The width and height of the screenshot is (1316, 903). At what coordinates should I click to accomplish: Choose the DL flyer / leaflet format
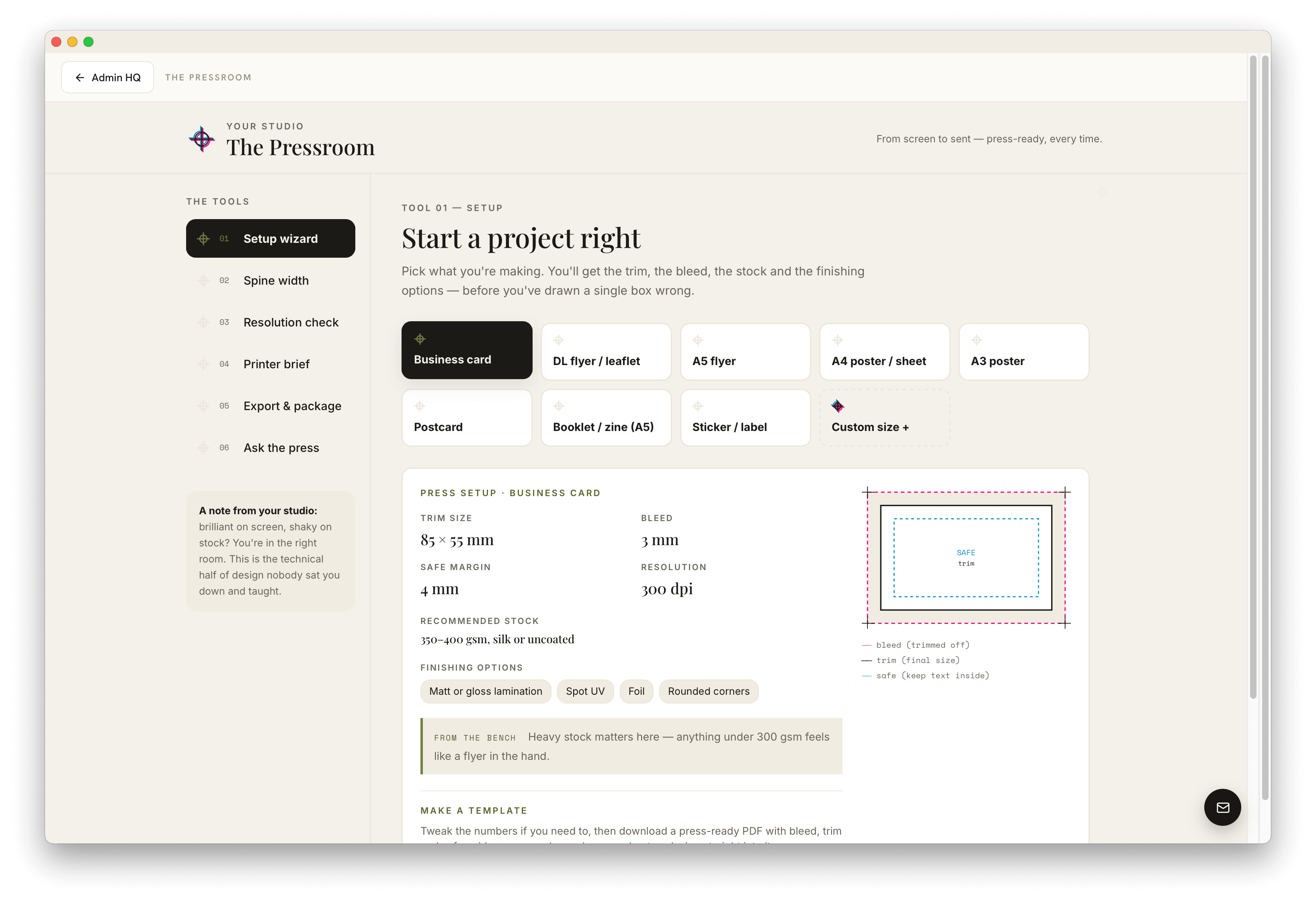606,352
